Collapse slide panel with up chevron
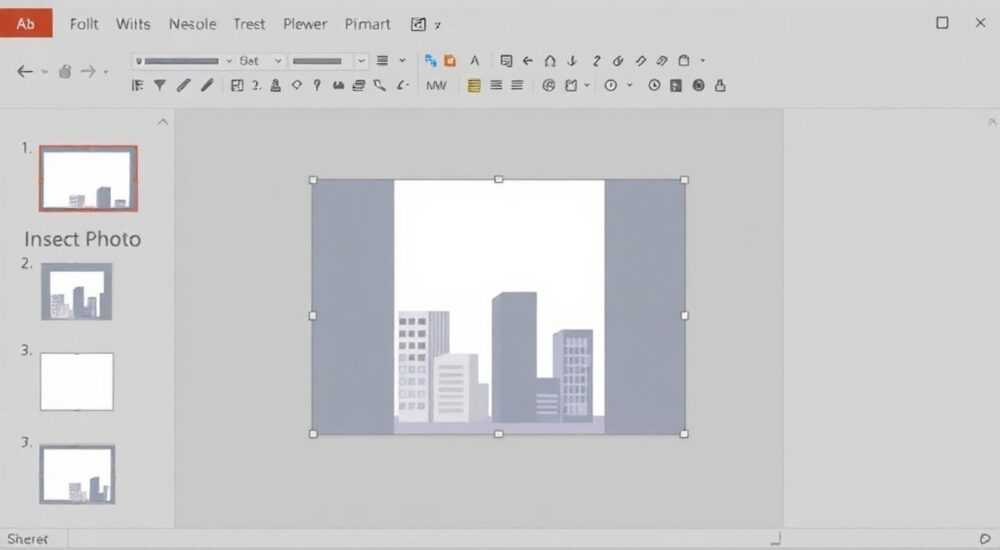This screenshot has height=550, width=1000. pos(163,121)
